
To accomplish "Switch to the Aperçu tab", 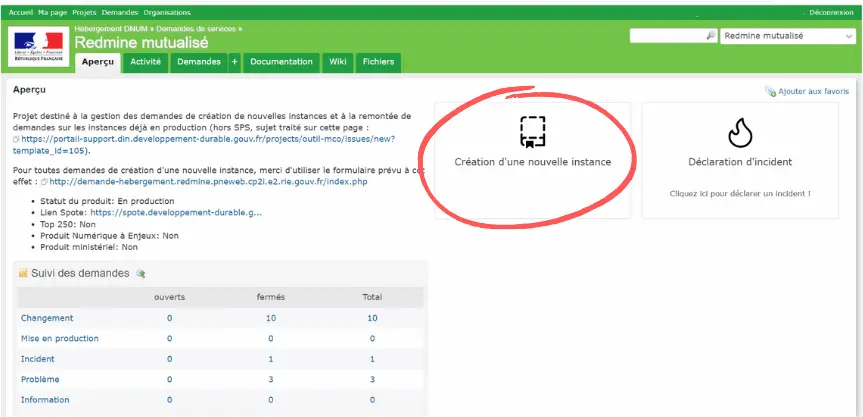I will pyautogui.click(x=97, y=62).
